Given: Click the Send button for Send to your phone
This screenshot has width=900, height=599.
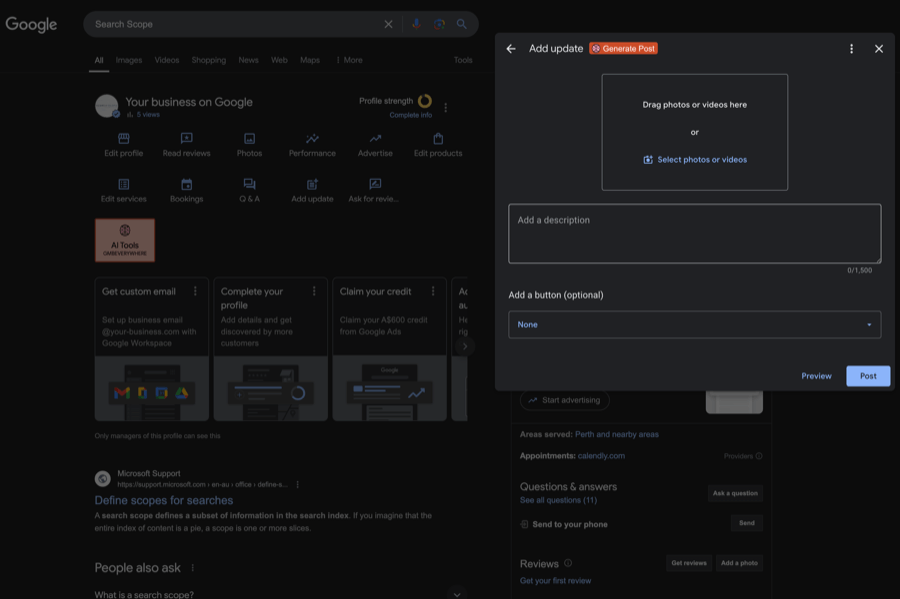Looking at the screenshot, I should pos(746,523).
